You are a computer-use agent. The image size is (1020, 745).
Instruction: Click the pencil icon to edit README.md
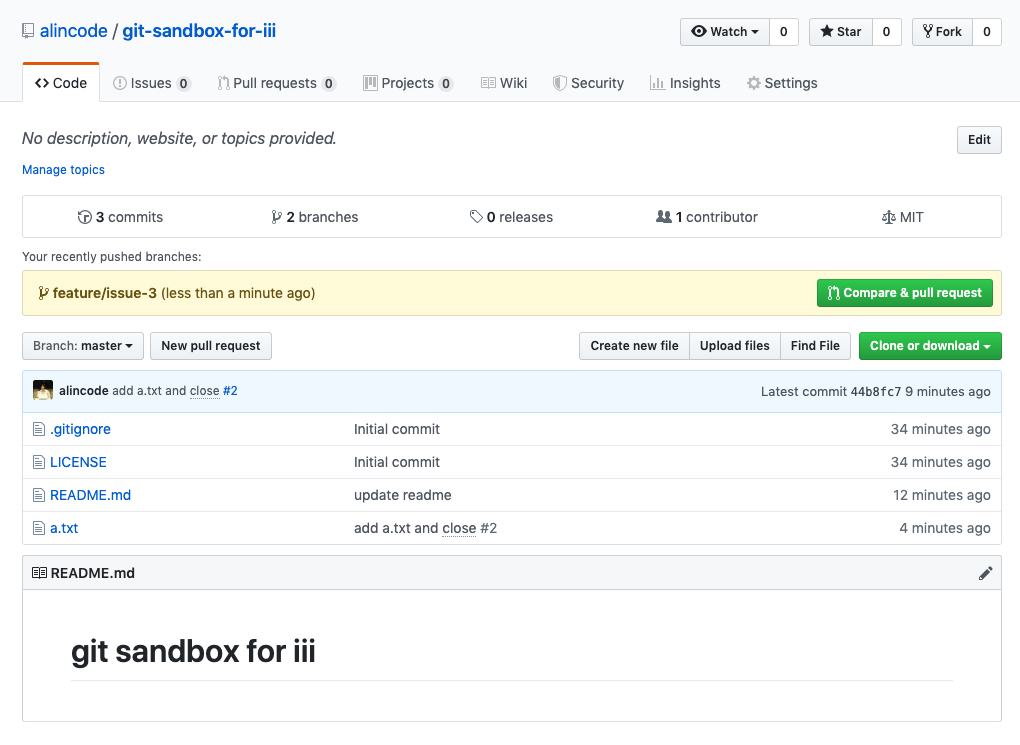point(985,573)
